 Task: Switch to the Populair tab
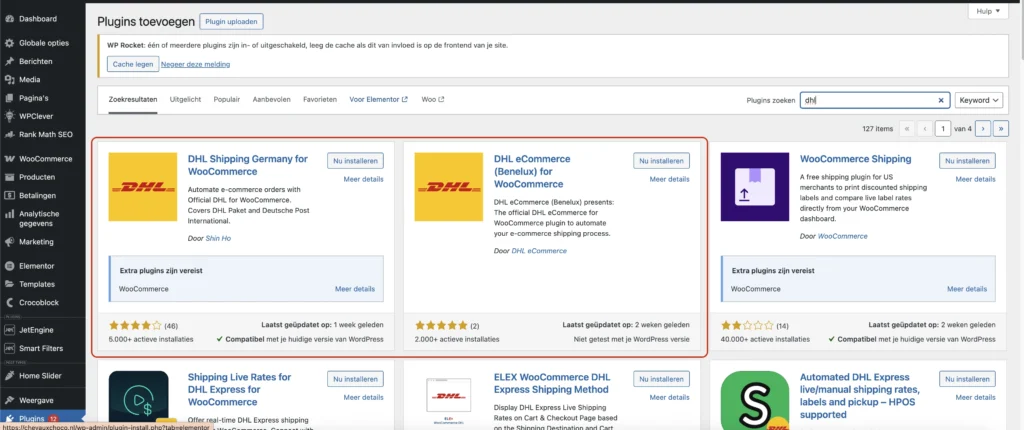pyautogui.click(x=227, y=99)
